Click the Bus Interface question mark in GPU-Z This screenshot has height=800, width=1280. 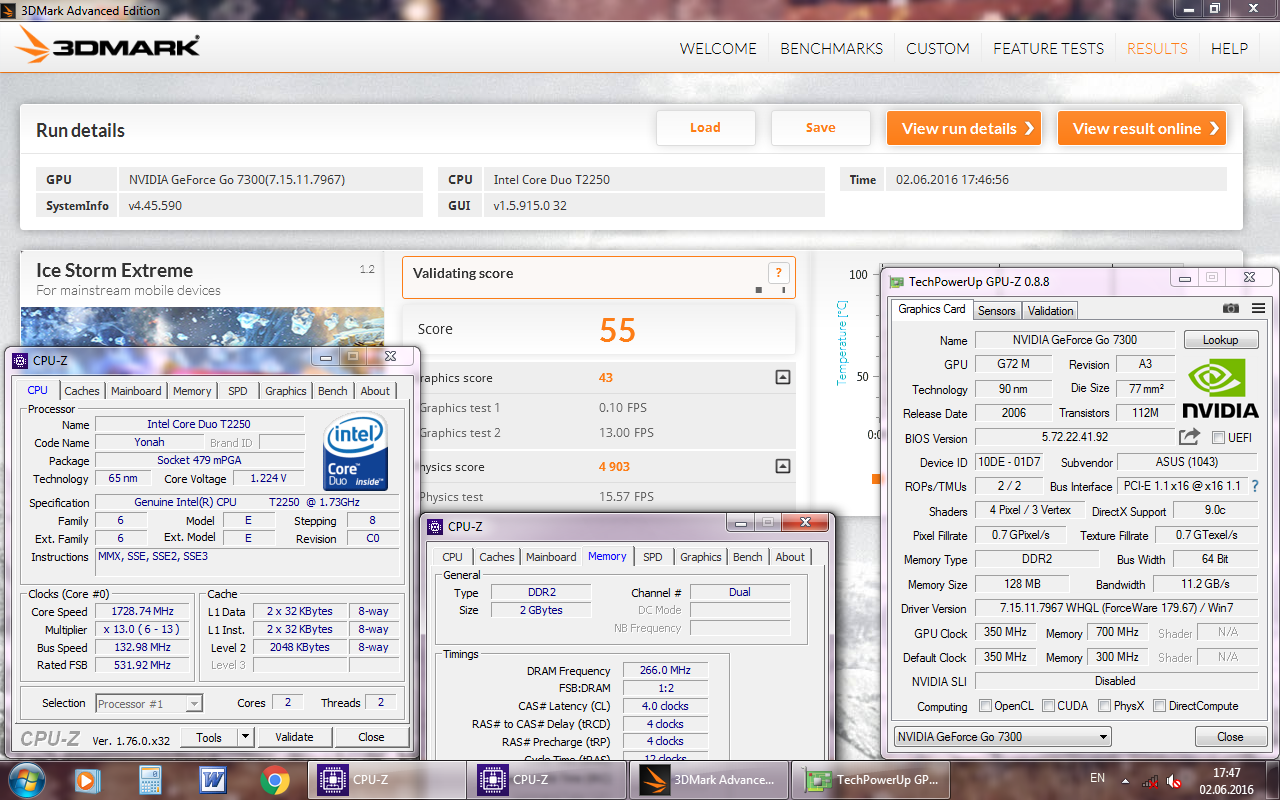pos(1255,486)
